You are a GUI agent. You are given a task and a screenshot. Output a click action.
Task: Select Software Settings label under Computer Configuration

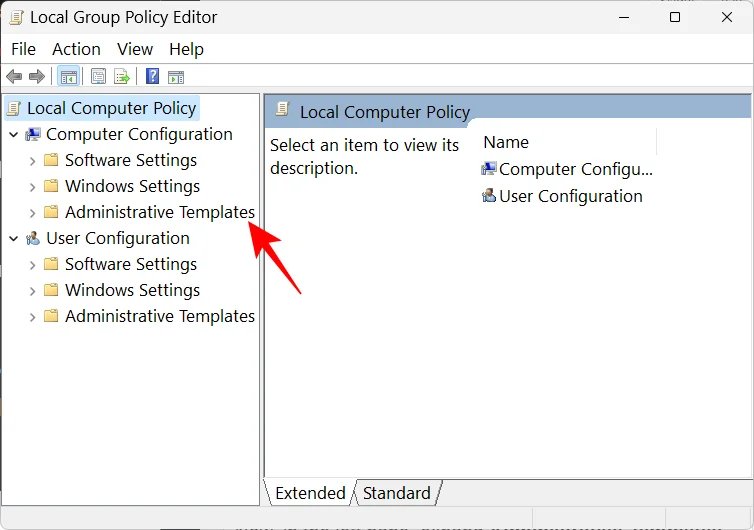131,160
